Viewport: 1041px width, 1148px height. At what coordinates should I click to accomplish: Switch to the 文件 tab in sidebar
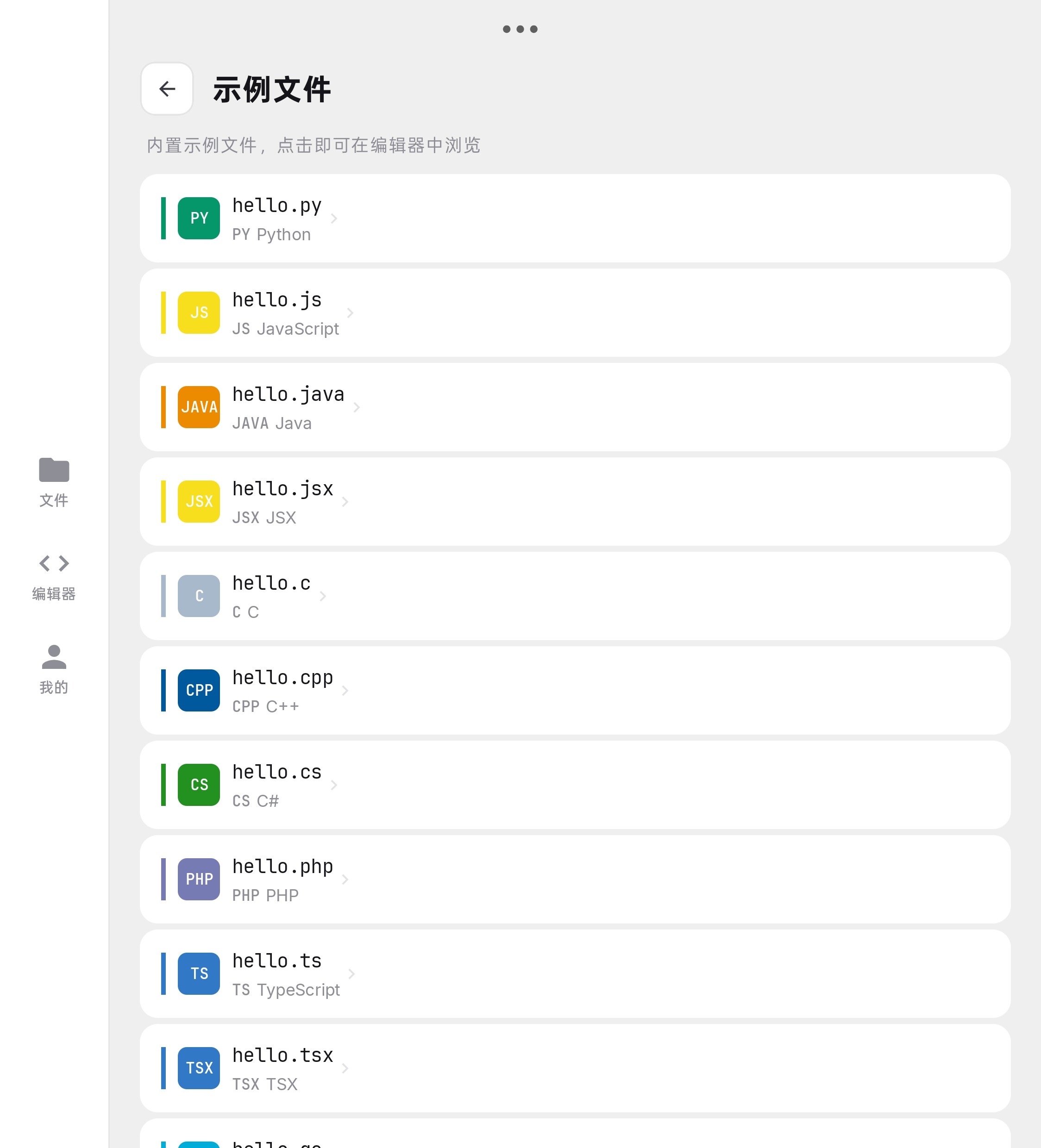pyautogui.click(x=54, y=482)
